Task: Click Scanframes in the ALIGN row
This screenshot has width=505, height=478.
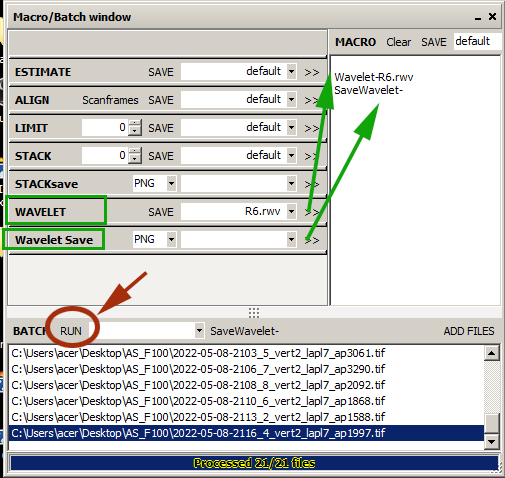Action: (110, 100)
